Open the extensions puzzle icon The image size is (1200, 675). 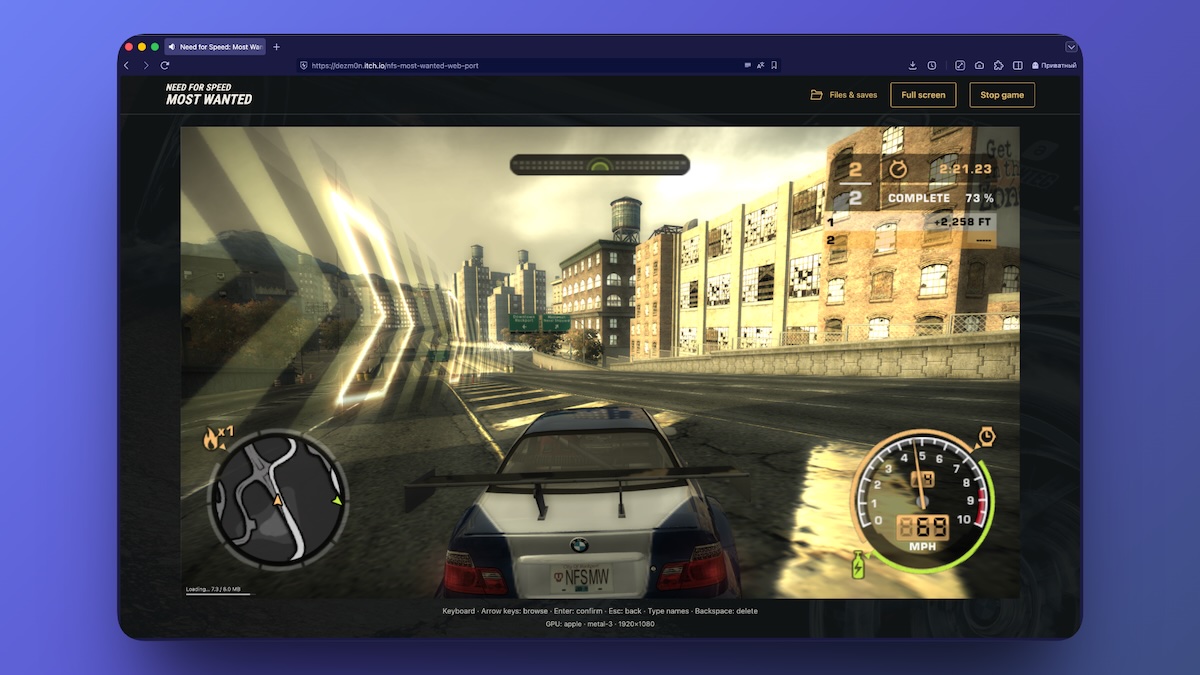tap(998, 65)
